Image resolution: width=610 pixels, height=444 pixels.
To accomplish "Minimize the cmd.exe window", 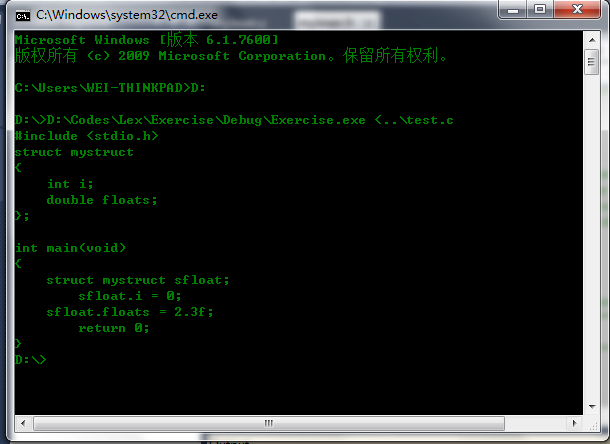I will (513, 9).
